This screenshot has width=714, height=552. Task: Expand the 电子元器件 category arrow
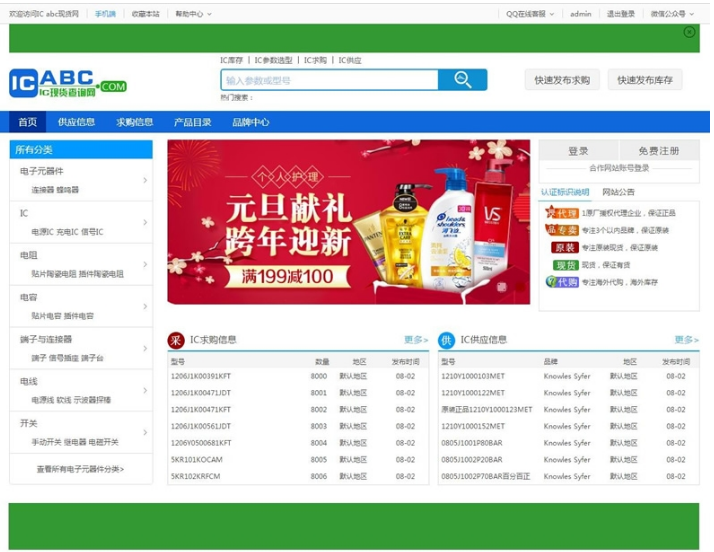coord(145,180)
